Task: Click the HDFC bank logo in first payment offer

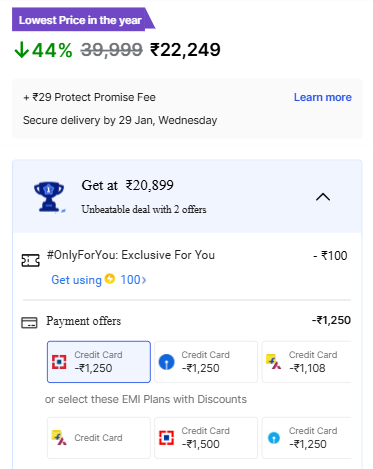Action: tap(59, 362)
